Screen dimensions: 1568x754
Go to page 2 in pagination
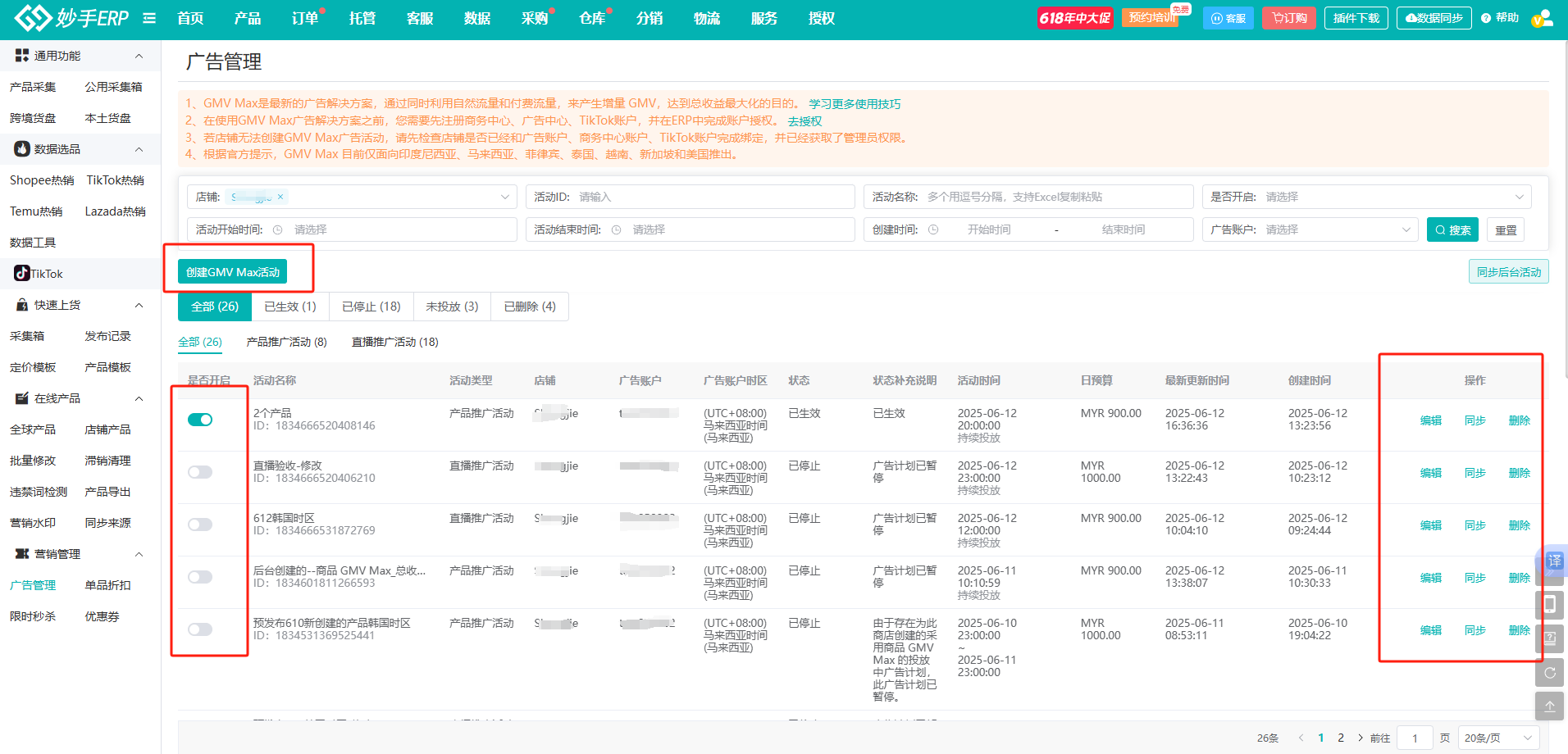click(1341, 738)
